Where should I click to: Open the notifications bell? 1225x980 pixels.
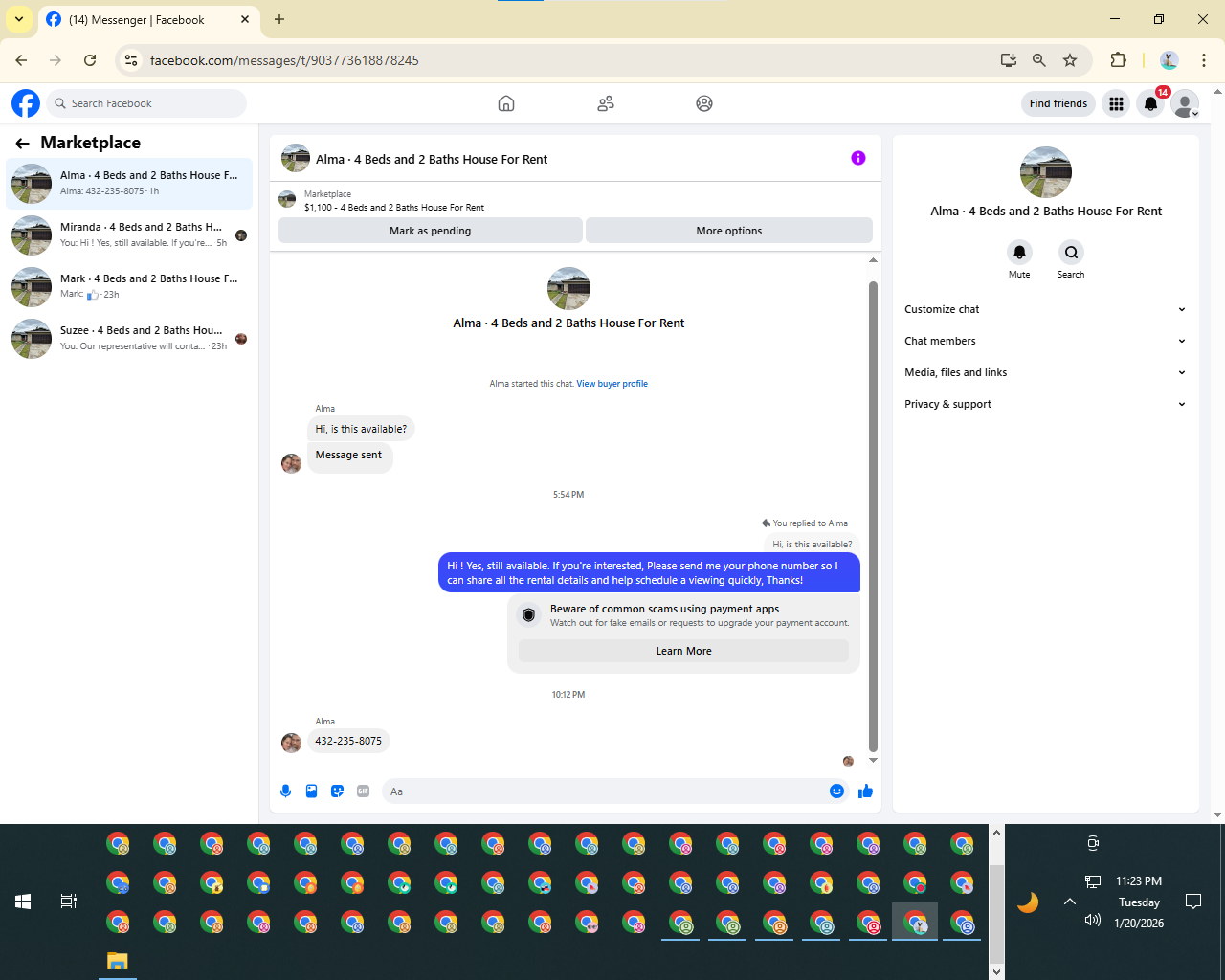(x=1151, y=103)
